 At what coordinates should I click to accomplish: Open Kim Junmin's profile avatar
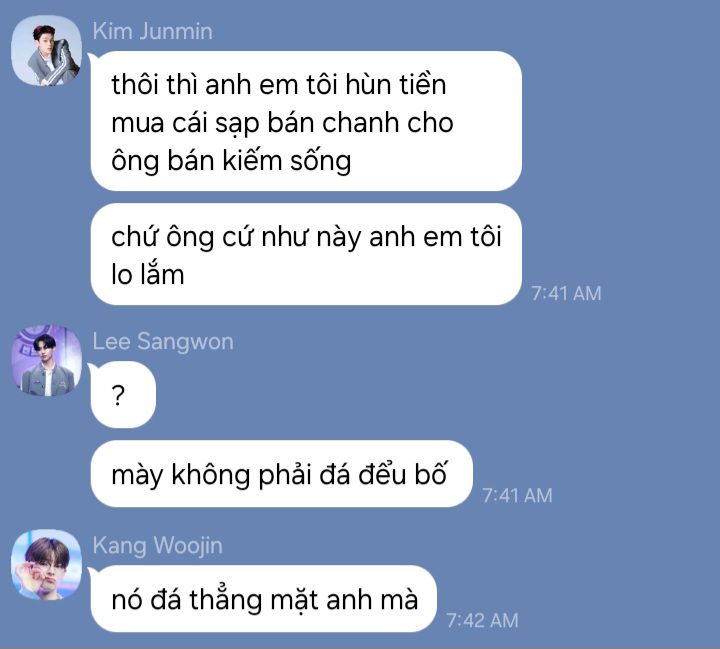tap(46, 50)
